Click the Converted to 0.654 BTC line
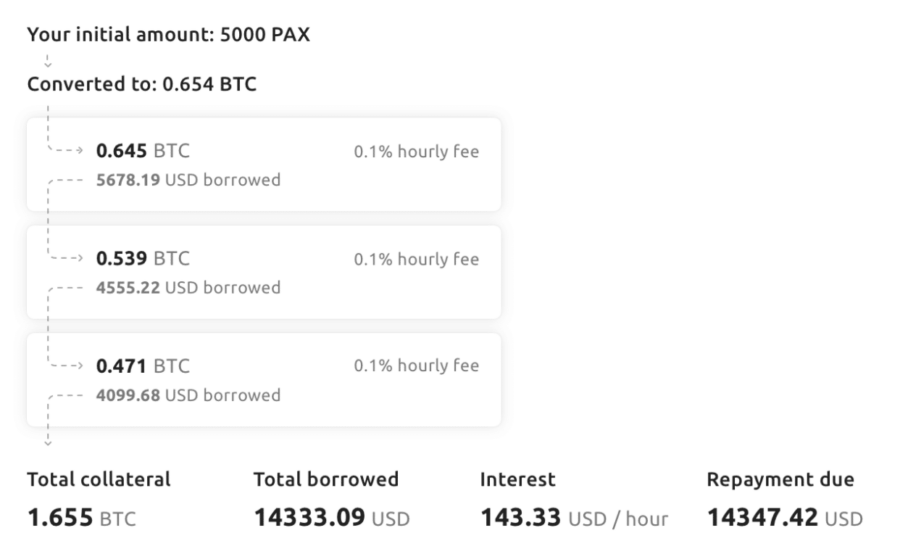 [x=141, y=85]
